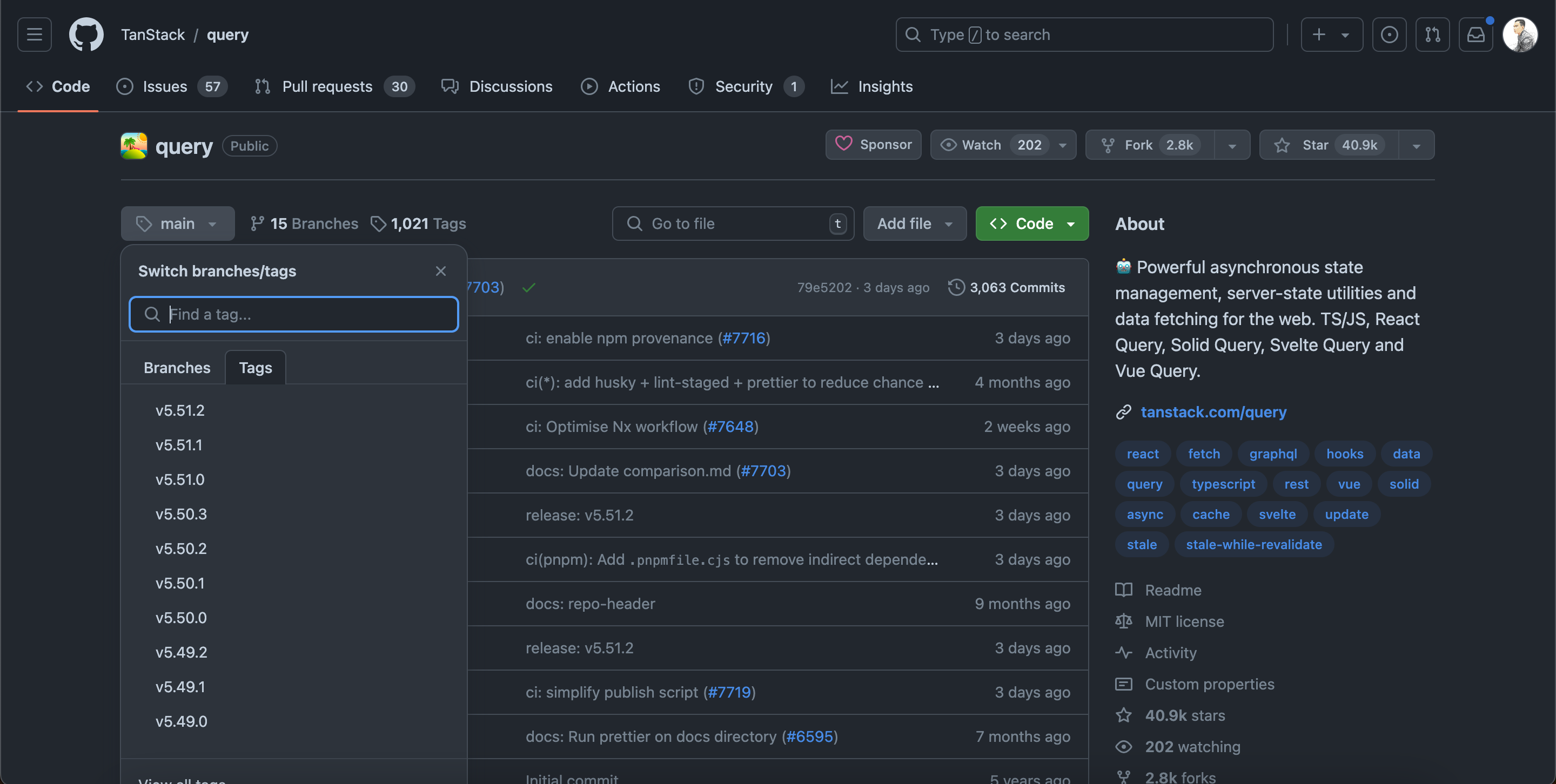This screenshot has height=784, width=1556.
Task: Fork the repository with Fork button
Action: [x=1150, y=145]
